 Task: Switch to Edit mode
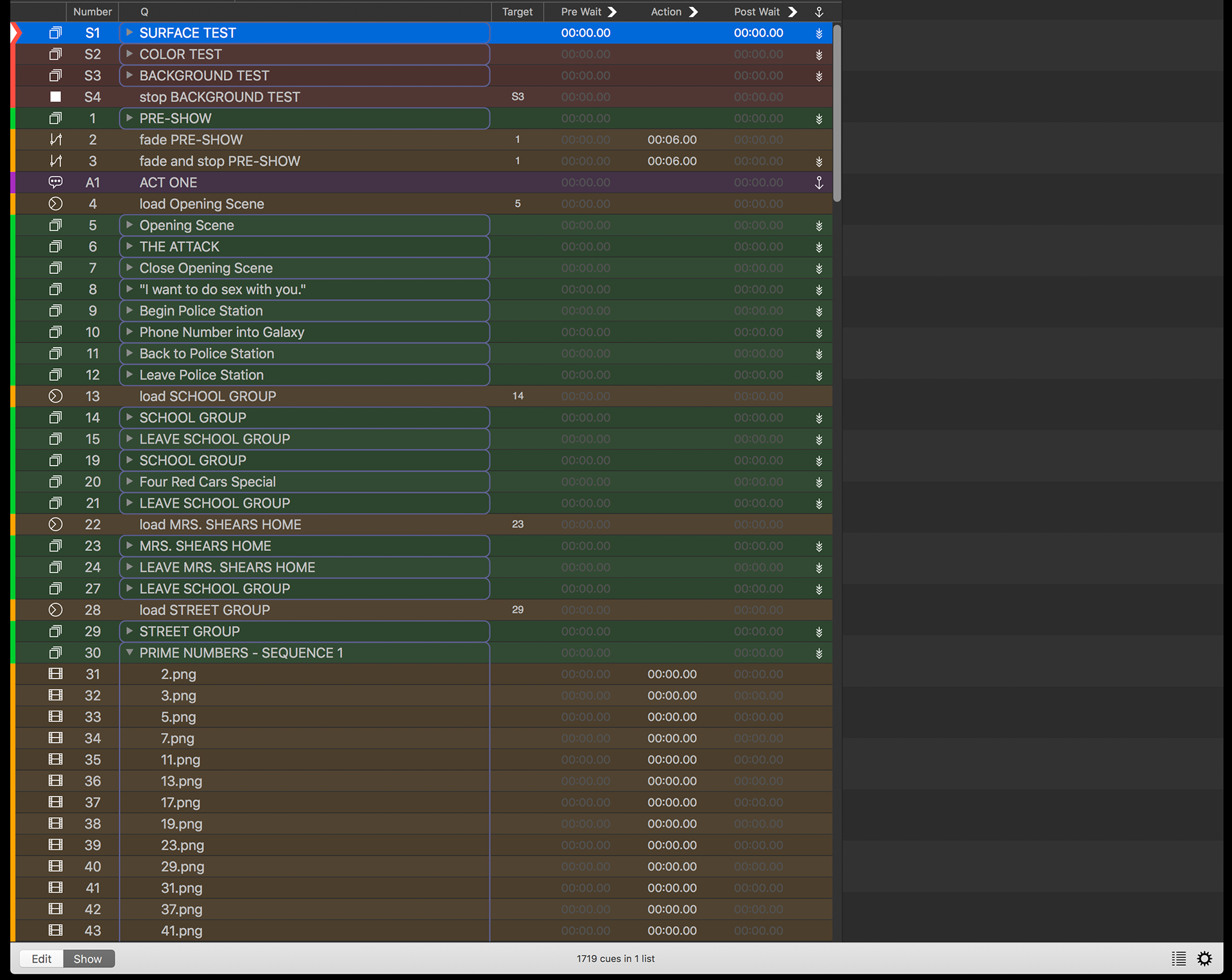[x=41, y=958]
